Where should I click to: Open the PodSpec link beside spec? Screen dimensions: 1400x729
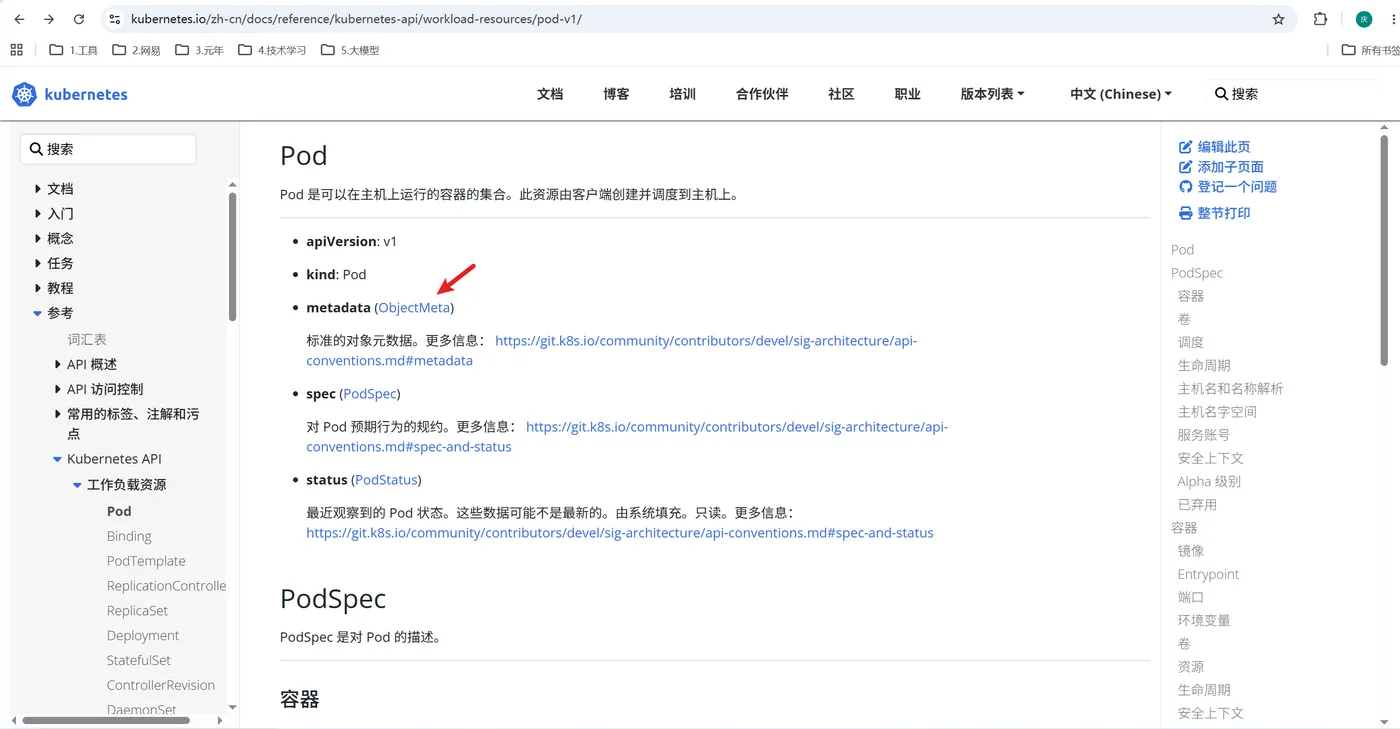click(370, 394)
